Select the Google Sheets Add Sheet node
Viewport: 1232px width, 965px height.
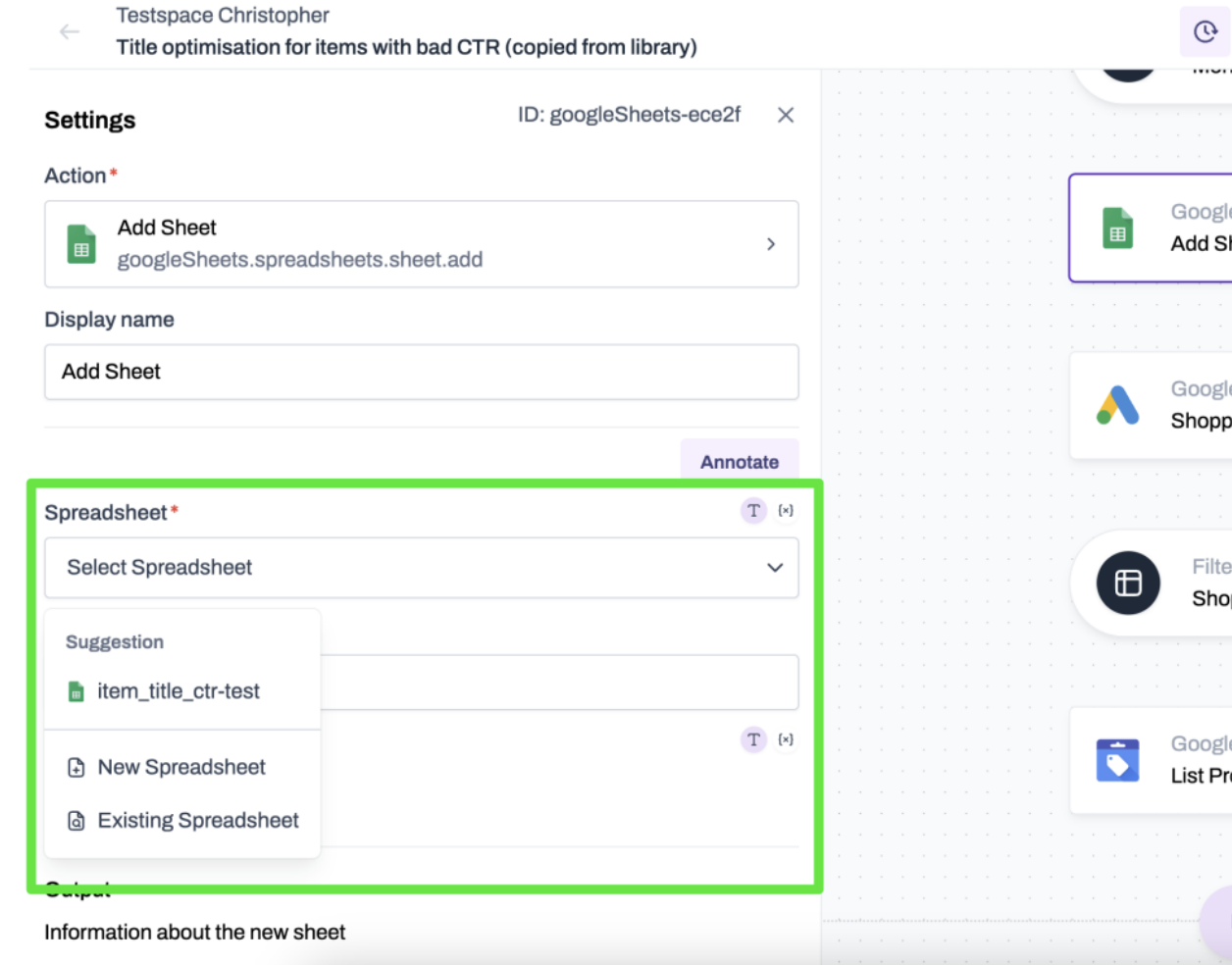(1151, 228)
